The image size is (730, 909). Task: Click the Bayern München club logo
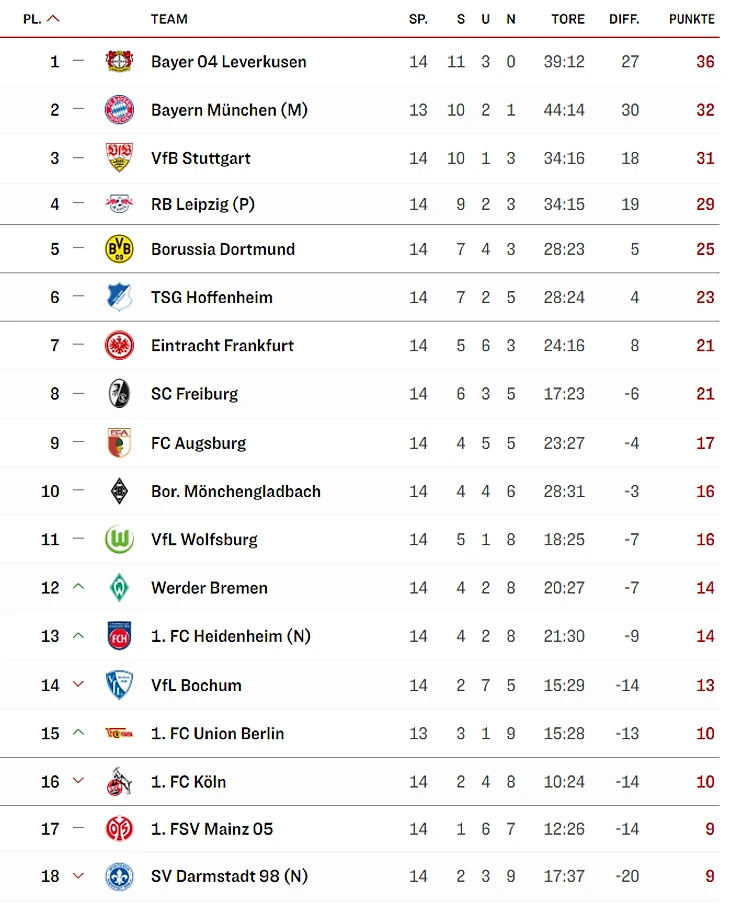pyautogui.click(x=119, y=110)
